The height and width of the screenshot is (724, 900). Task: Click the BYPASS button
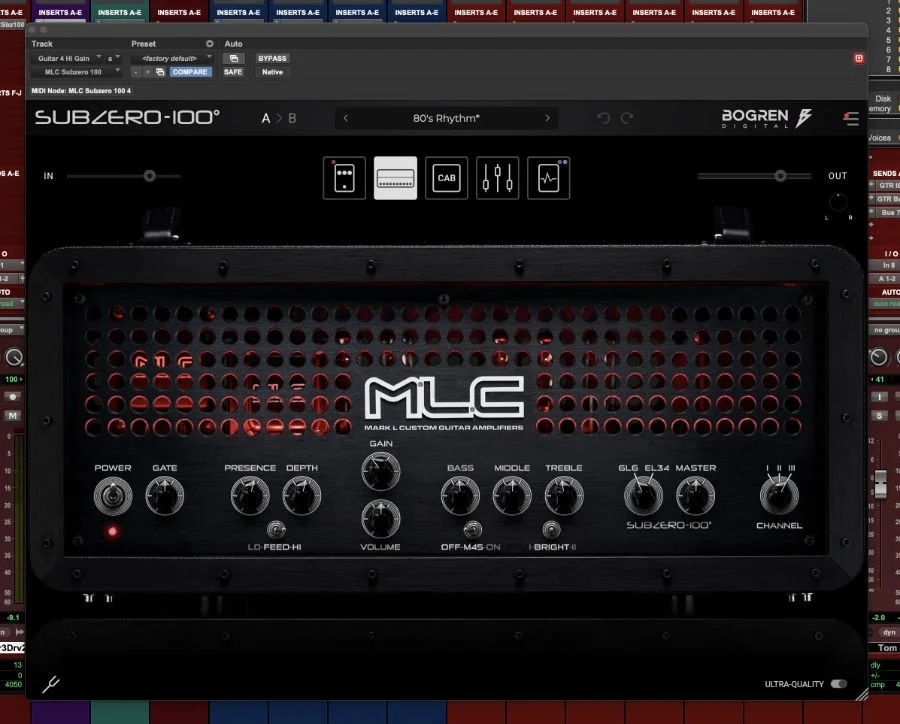pyautogui.click(x=271, y=58)
